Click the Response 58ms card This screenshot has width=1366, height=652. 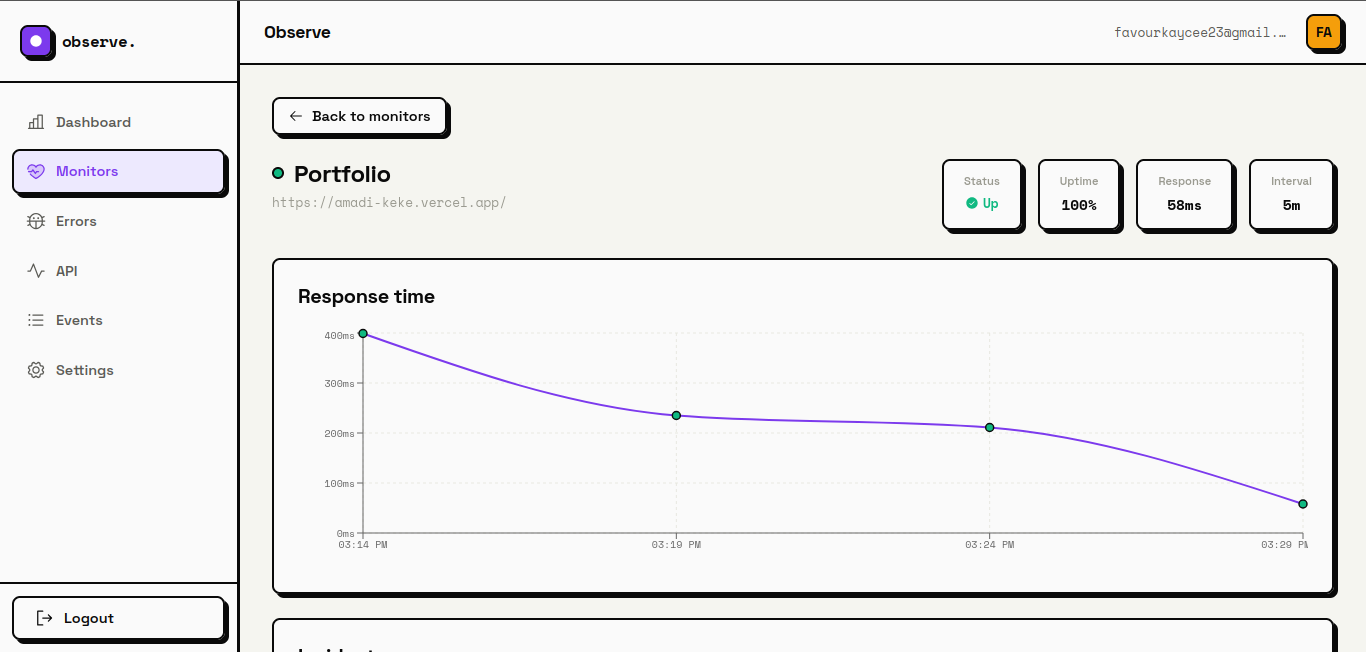pos(1184,194)
